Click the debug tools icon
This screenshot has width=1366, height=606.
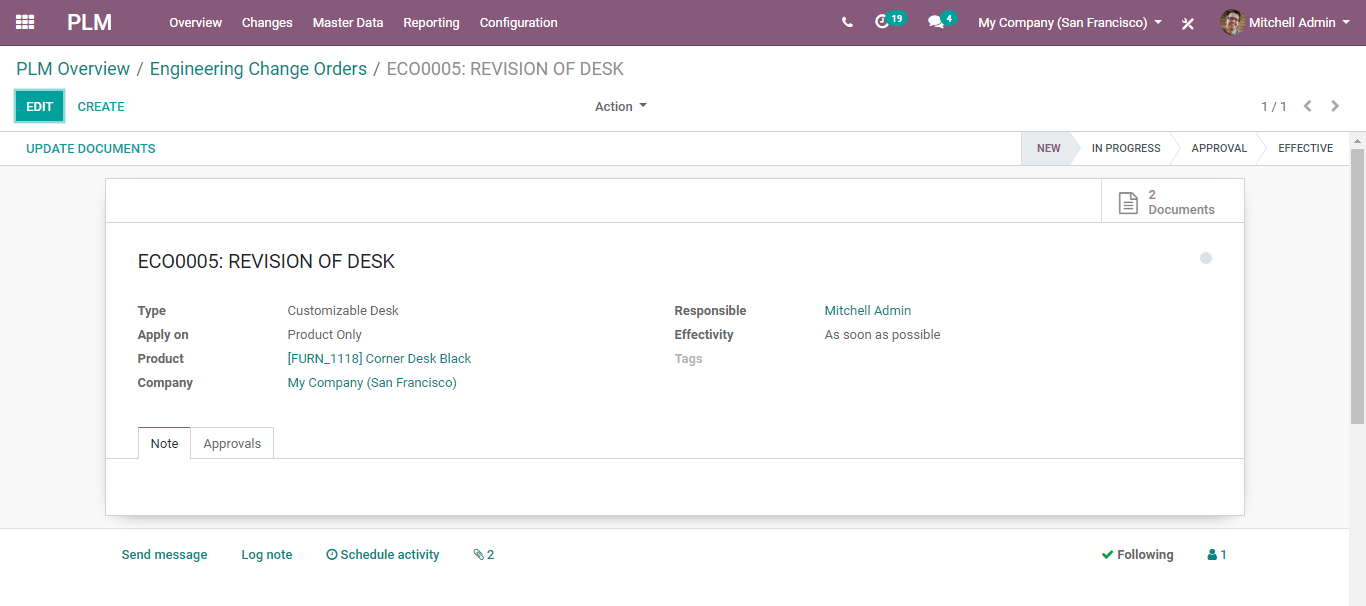pos(1188,23)
